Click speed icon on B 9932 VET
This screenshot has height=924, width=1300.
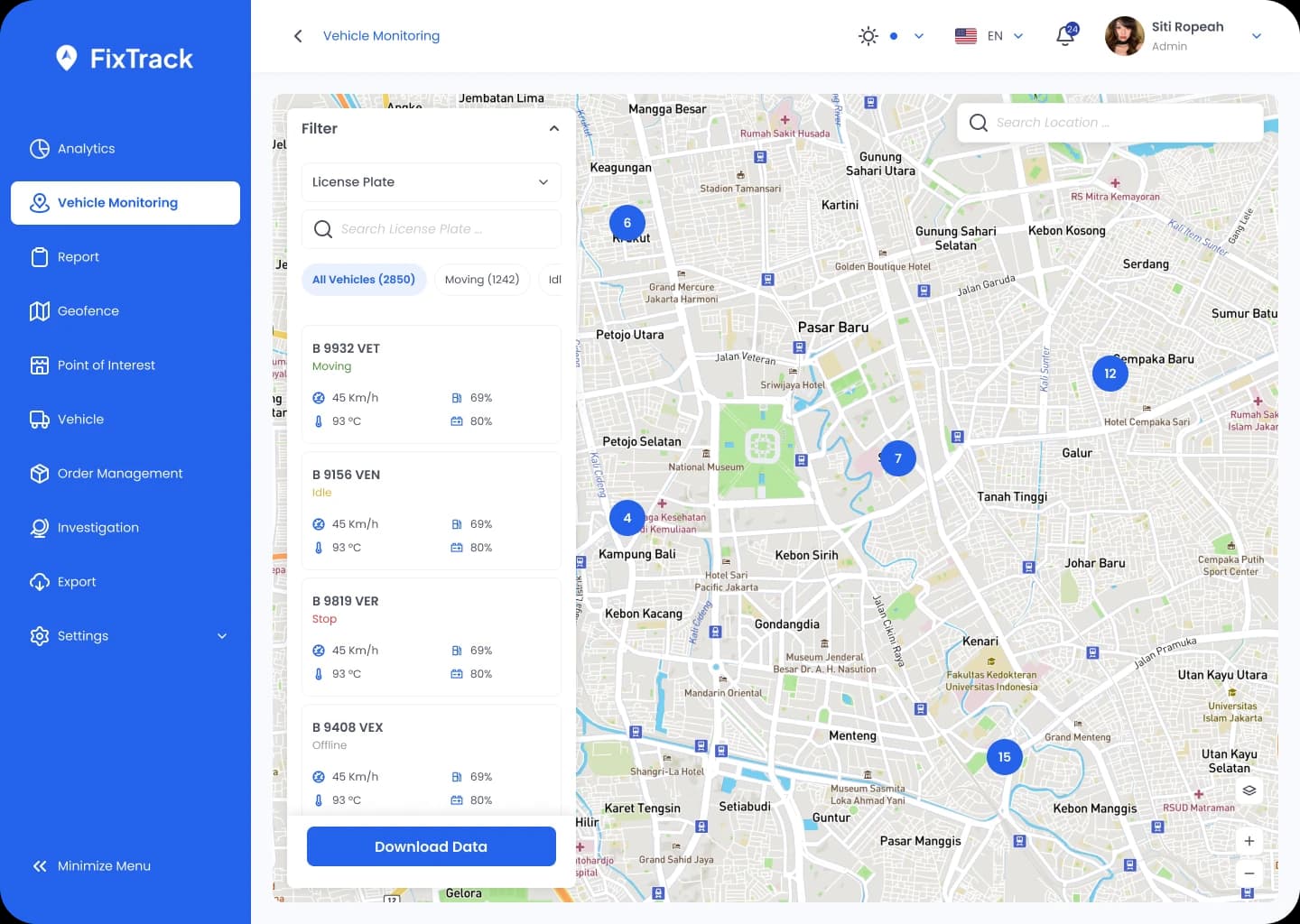coord(319,398)
